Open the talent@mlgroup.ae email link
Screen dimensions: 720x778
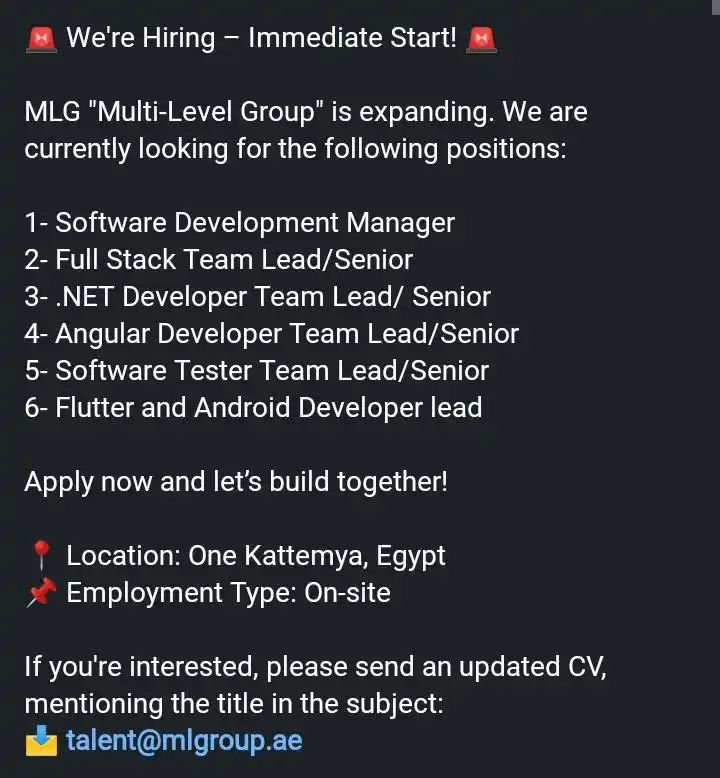(184, 741)
